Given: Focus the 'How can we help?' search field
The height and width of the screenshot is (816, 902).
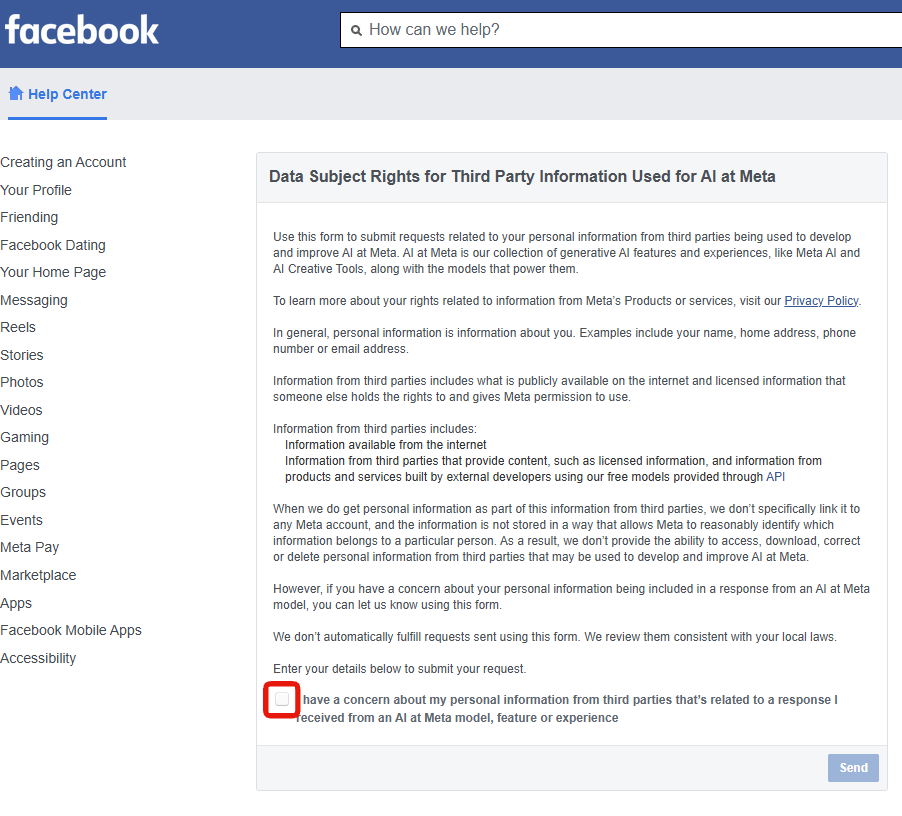Looking at the screenshot, I should pyautogui.click(x=621, y=30).
